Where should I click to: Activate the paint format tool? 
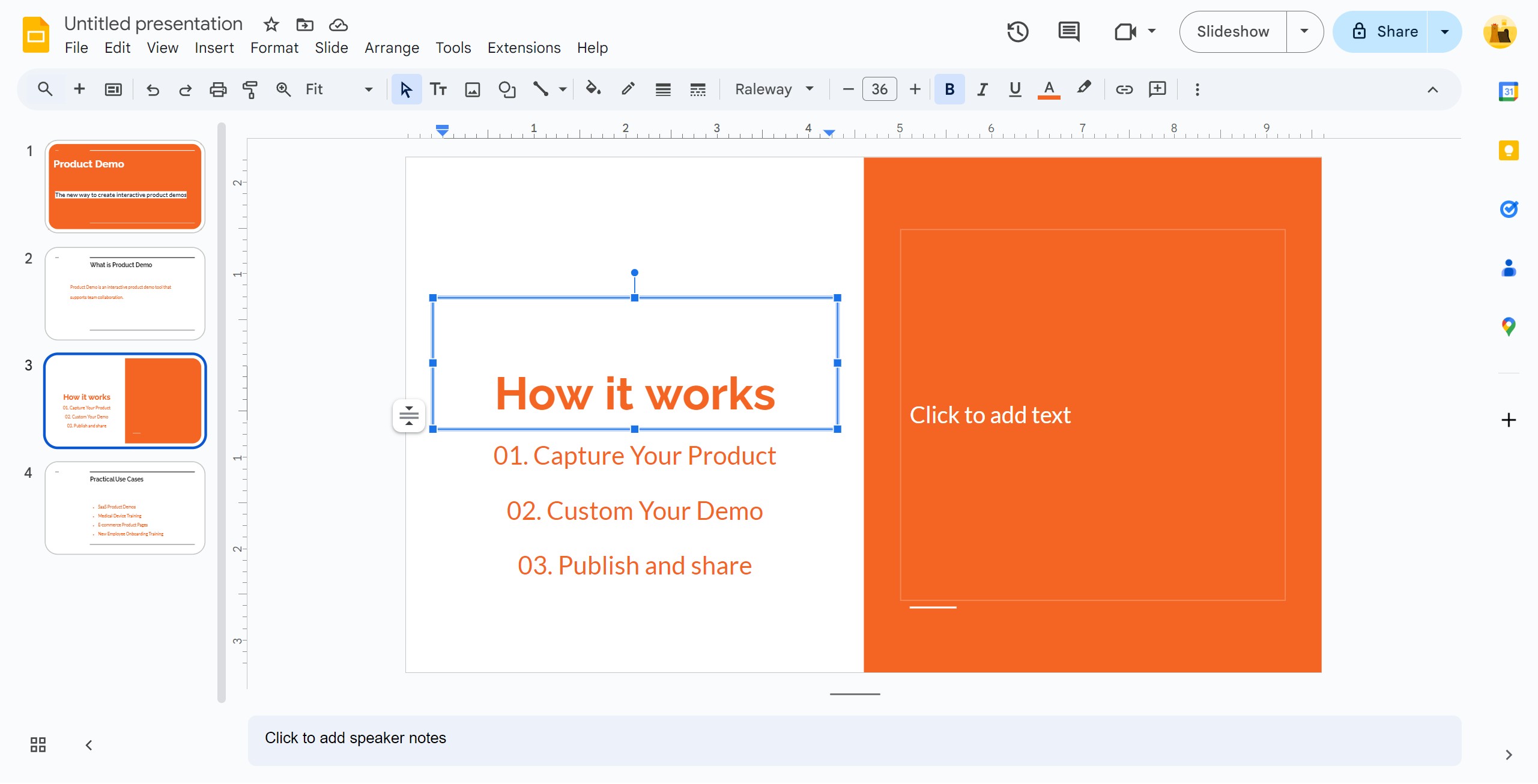(250, 89)
